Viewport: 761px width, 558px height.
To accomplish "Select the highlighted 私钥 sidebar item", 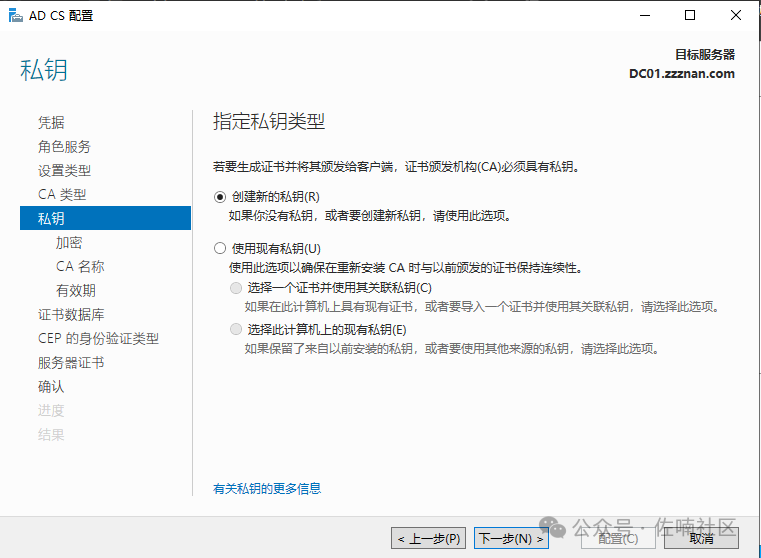I will (x=105, y=218).
